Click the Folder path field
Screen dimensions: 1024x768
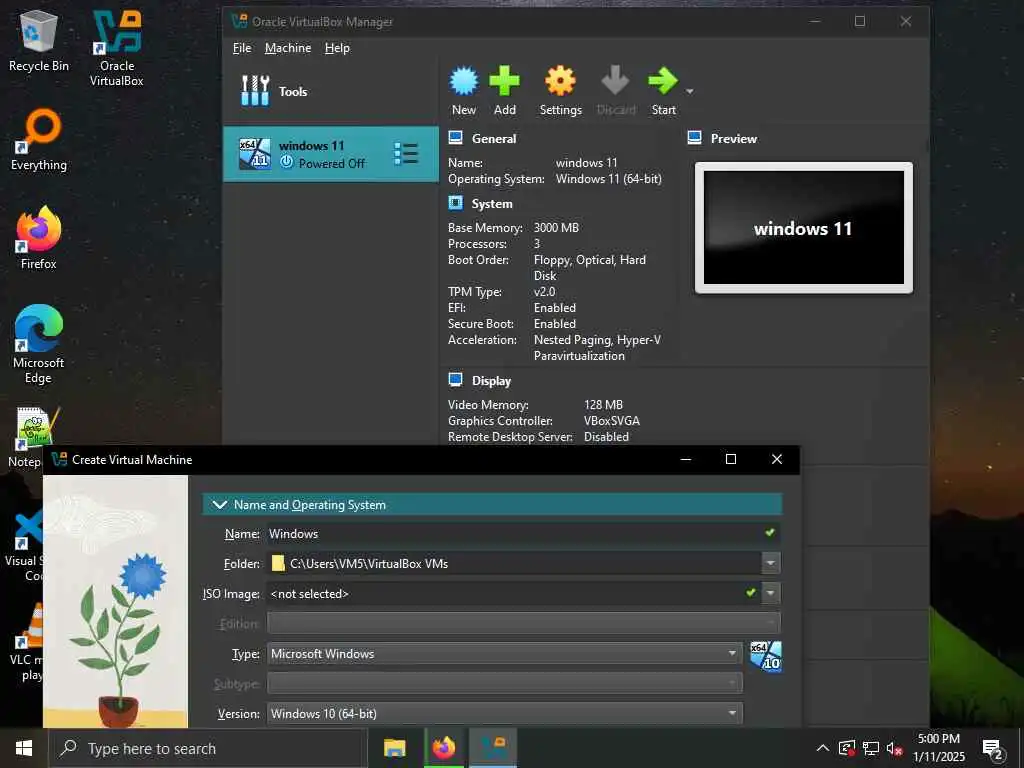pyautogui.click(x=513, y=563)
